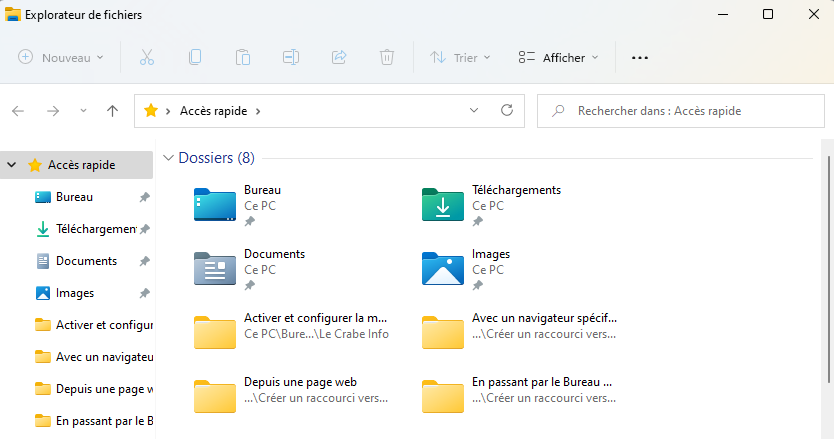Image resolution: width=834 pixels, height=439 pixels.
Task: Go forward with the right arrow
Action: coord(53,111)
